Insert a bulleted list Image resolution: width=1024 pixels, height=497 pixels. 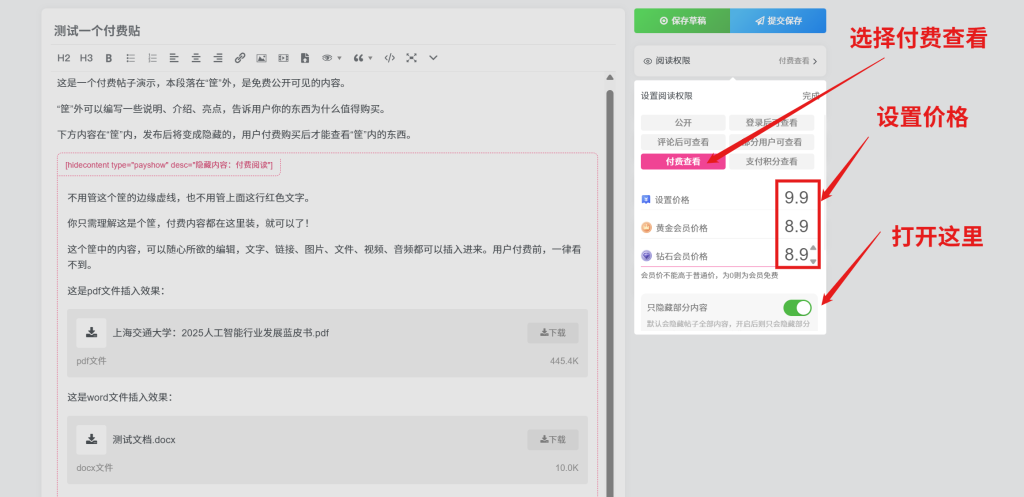[131, 58]
